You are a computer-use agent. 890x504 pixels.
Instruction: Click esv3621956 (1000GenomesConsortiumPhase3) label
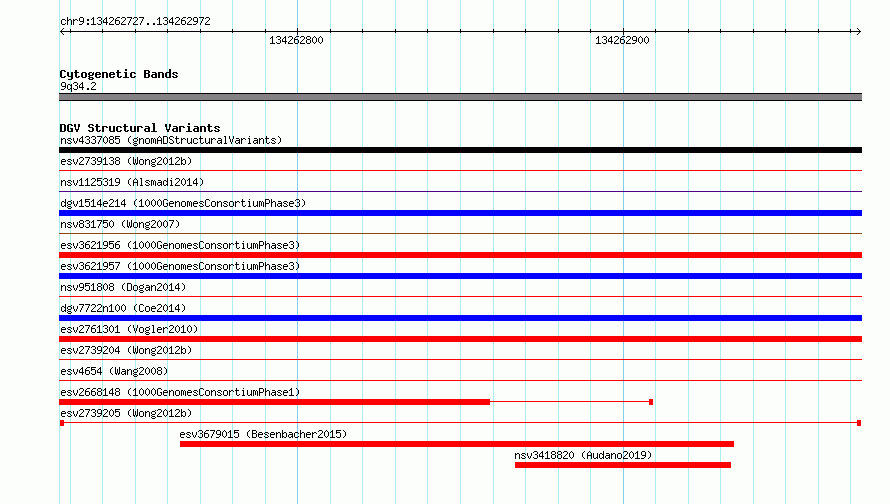click(x=180, y=245)
